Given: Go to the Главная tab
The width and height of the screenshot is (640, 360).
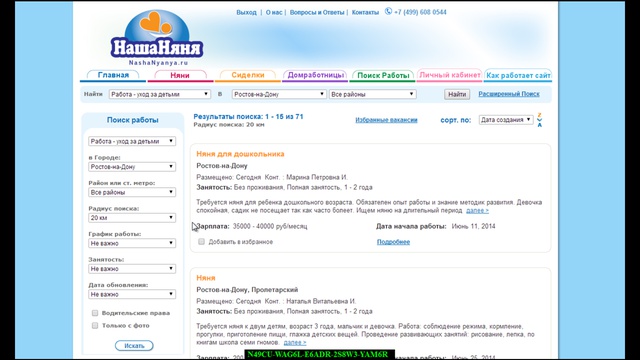Looking at the screenshot, I should pos(113,75).
